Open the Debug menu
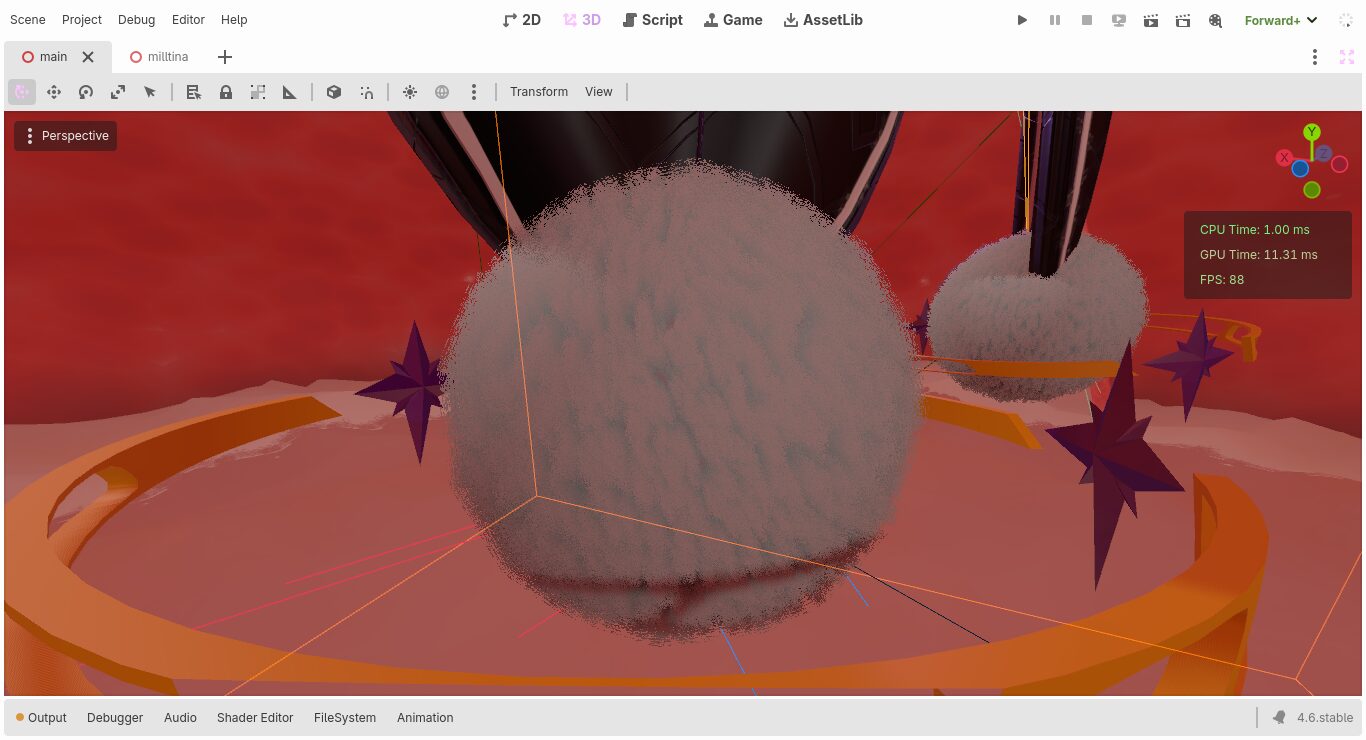The image size is (1366, 740). tap(137, 20)
